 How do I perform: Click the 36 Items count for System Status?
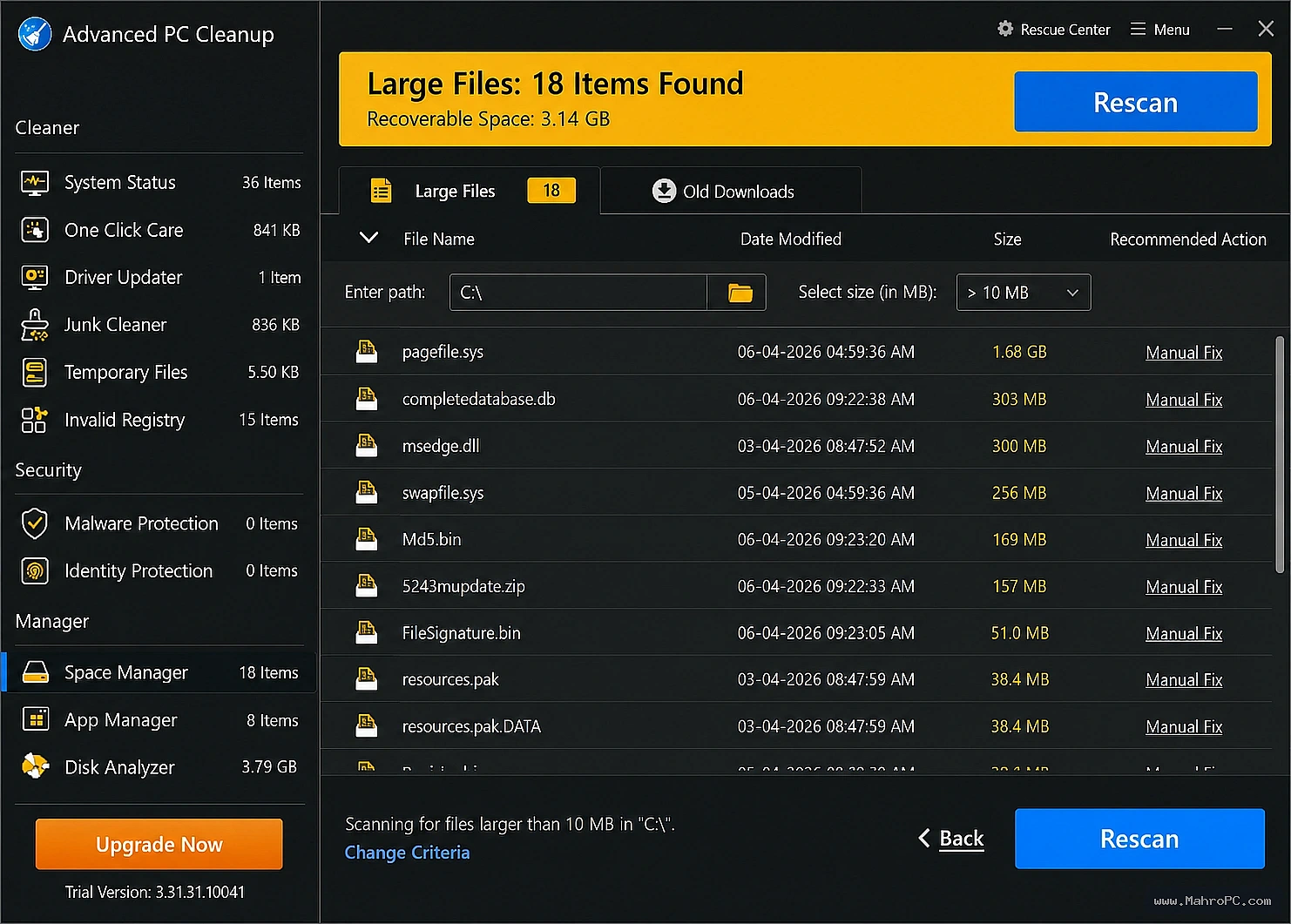[271, 183]
